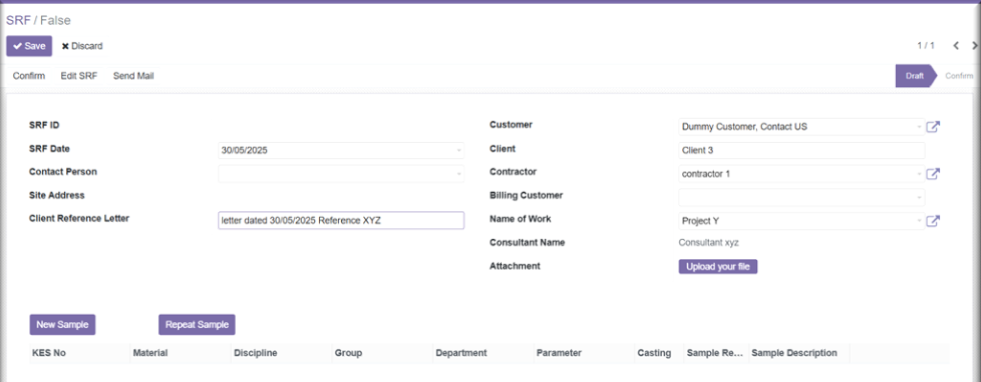Go to previous record arrow

tap(956, 46)
